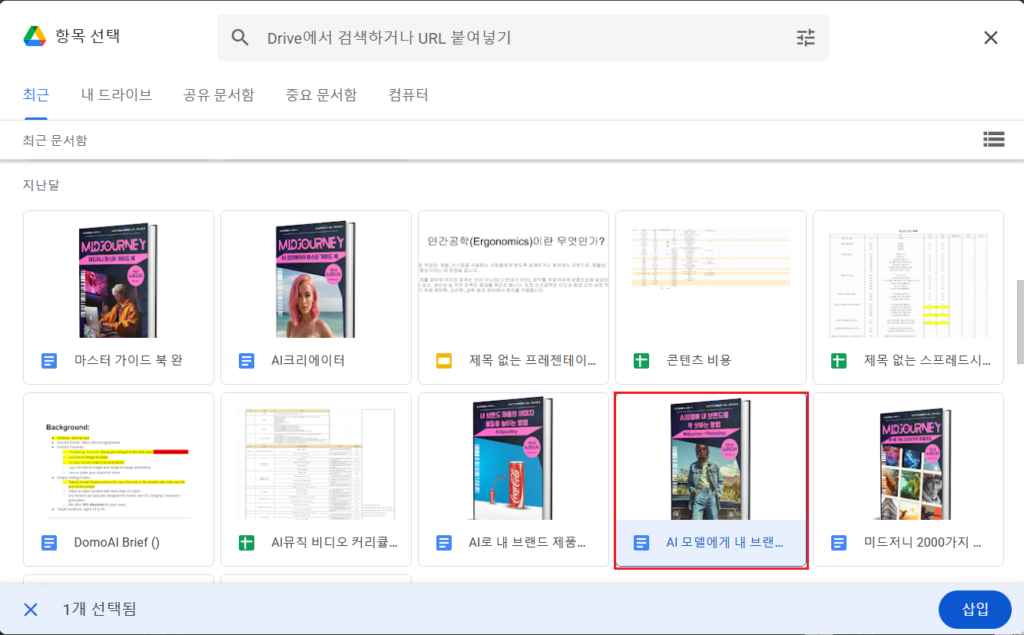Clear selection with the X icon

31,609
